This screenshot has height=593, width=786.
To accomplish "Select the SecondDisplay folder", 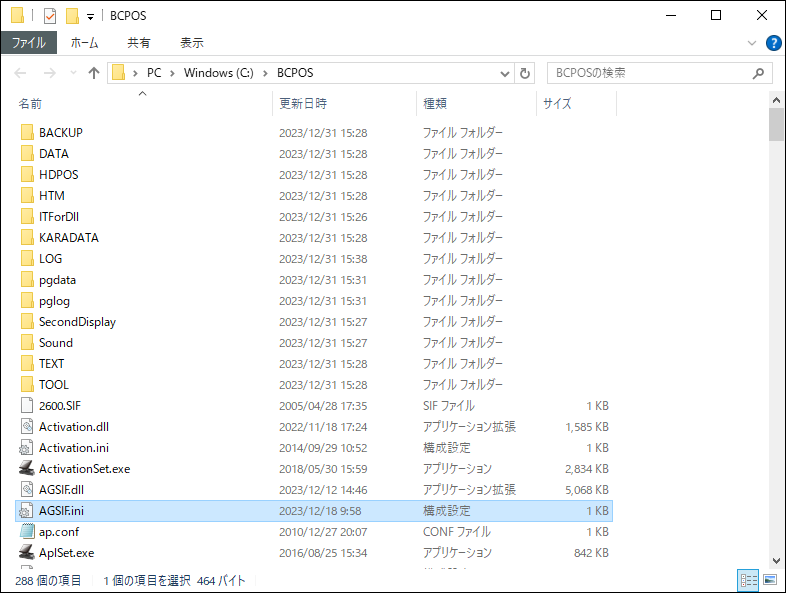I will point(77,321).
